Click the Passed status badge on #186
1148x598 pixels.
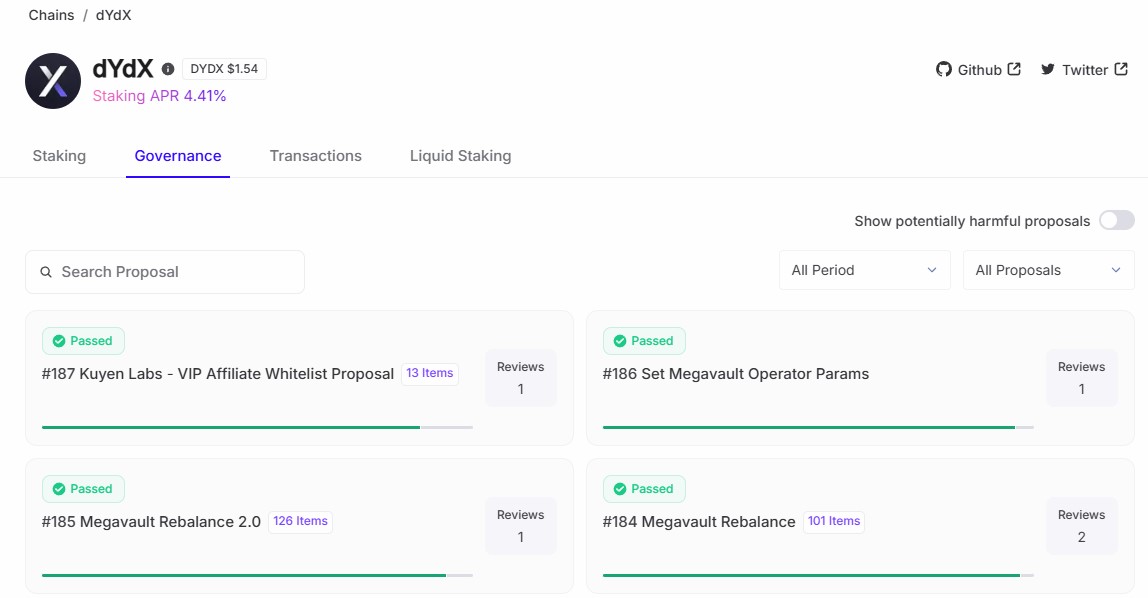[644, 341]
